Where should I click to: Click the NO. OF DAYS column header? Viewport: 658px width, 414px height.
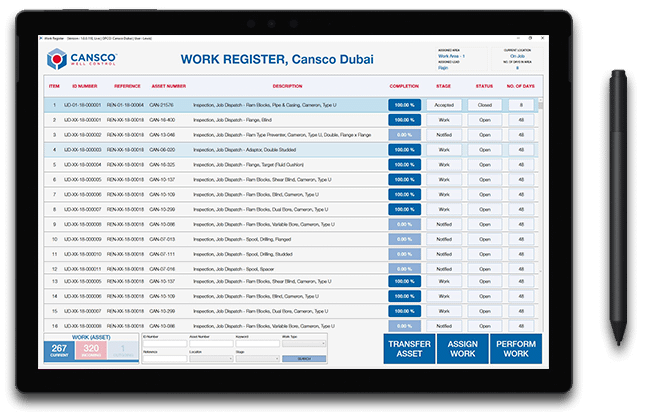pyautogui.click(x=521, y=86)
